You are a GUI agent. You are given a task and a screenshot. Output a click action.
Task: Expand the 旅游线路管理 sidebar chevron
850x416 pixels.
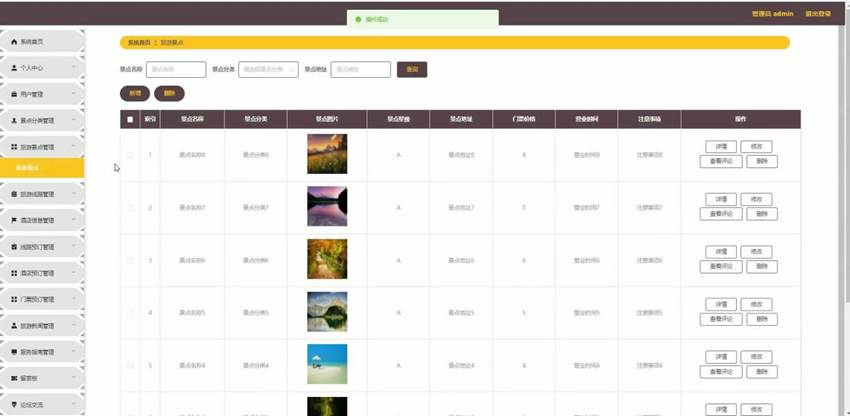point(74,193)
